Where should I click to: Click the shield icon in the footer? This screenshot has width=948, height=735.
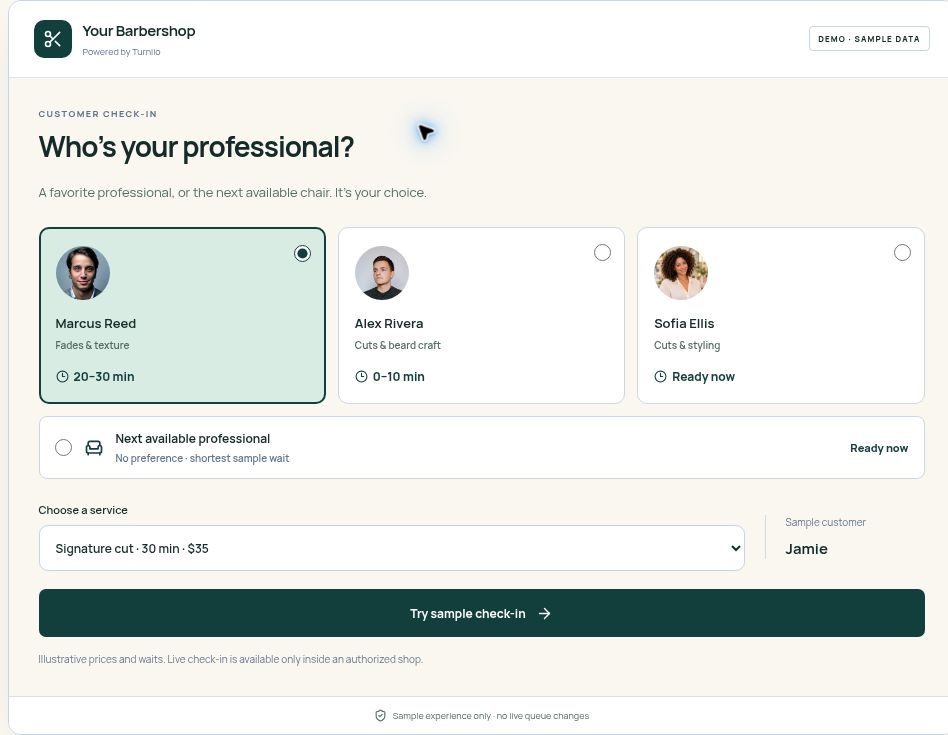[380, 716]
